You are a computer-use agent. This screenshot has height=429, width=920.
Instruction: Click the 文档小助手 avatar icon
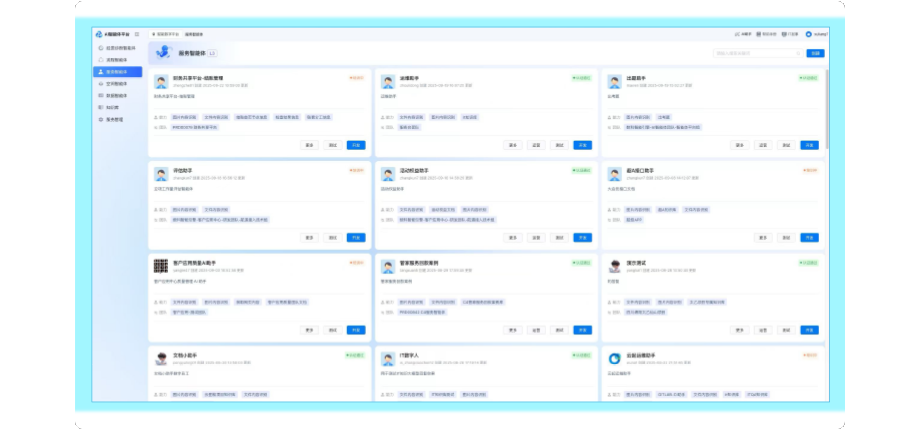click(160, 358)
